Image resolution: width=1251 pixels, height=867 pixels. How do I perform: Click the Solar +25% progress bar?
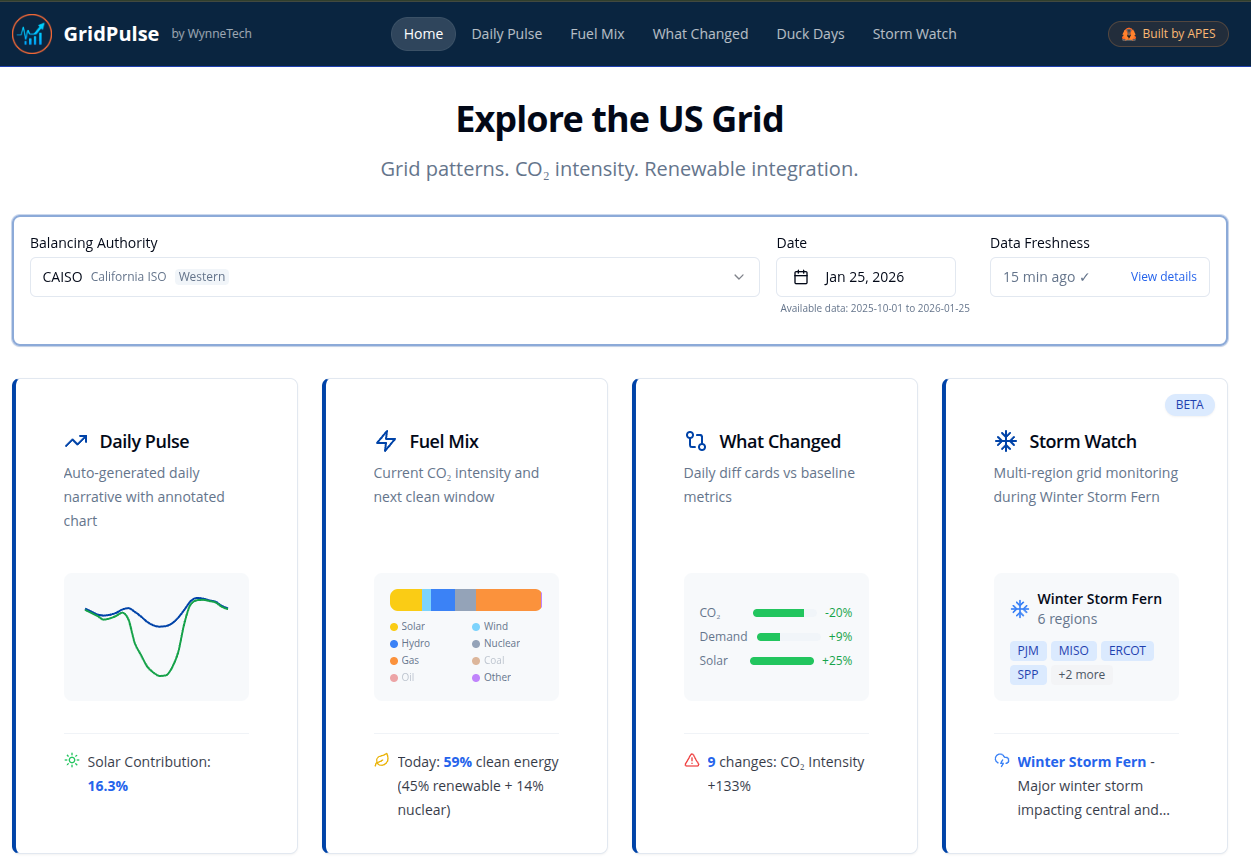[x=782, y=660]
